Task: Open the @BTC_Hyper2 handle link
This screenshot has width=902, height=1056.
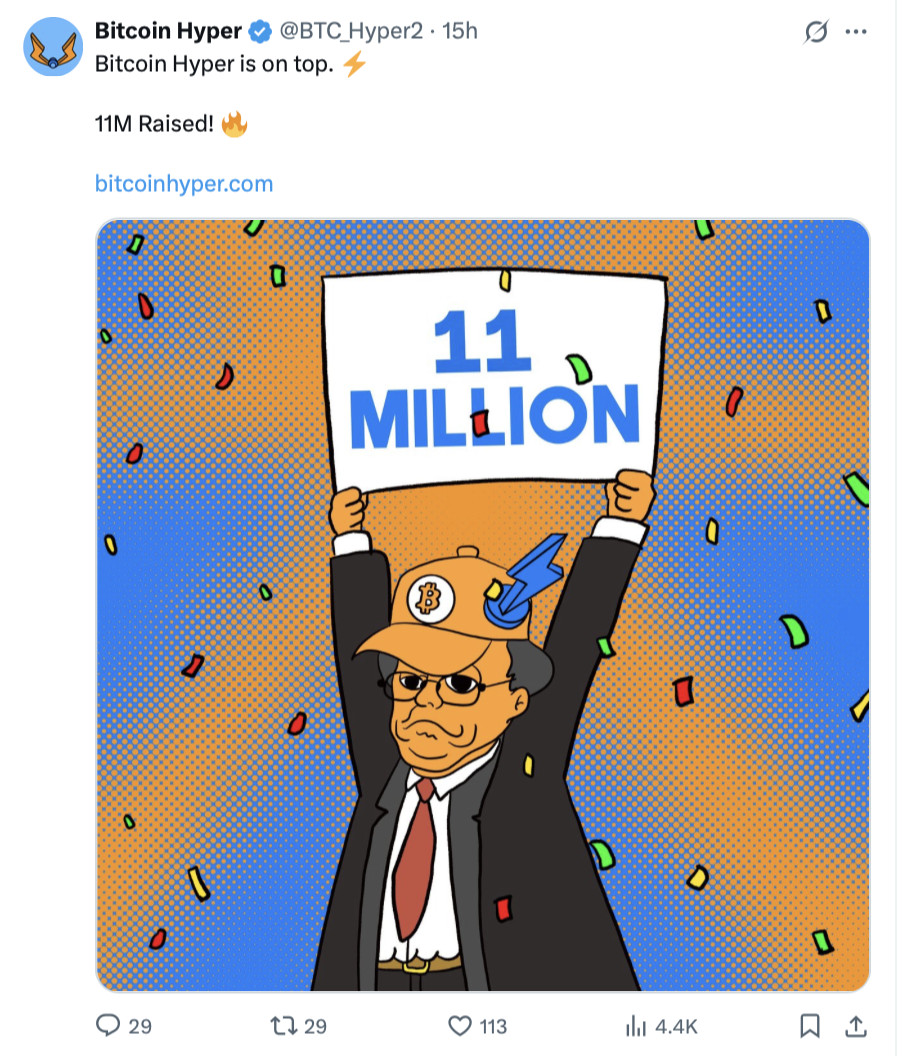Action: pyautogui.click(x=350, y=31)
